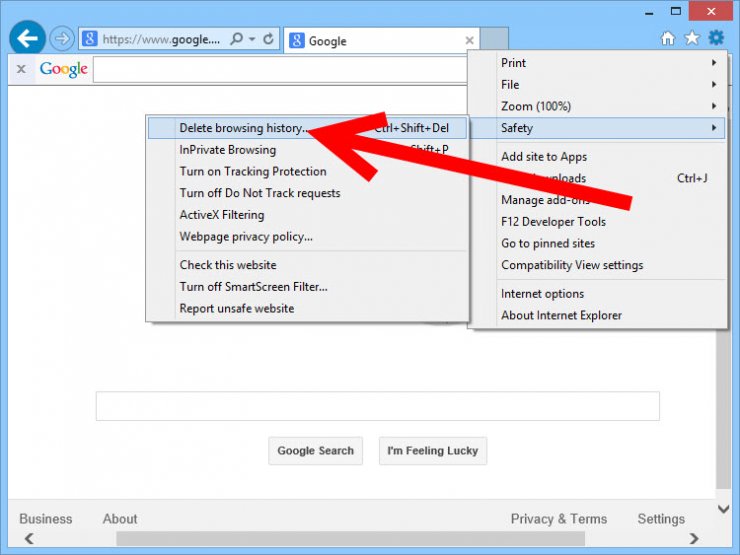
Task: Click the search magnifier in address bar
Action: tap(236, 39)
